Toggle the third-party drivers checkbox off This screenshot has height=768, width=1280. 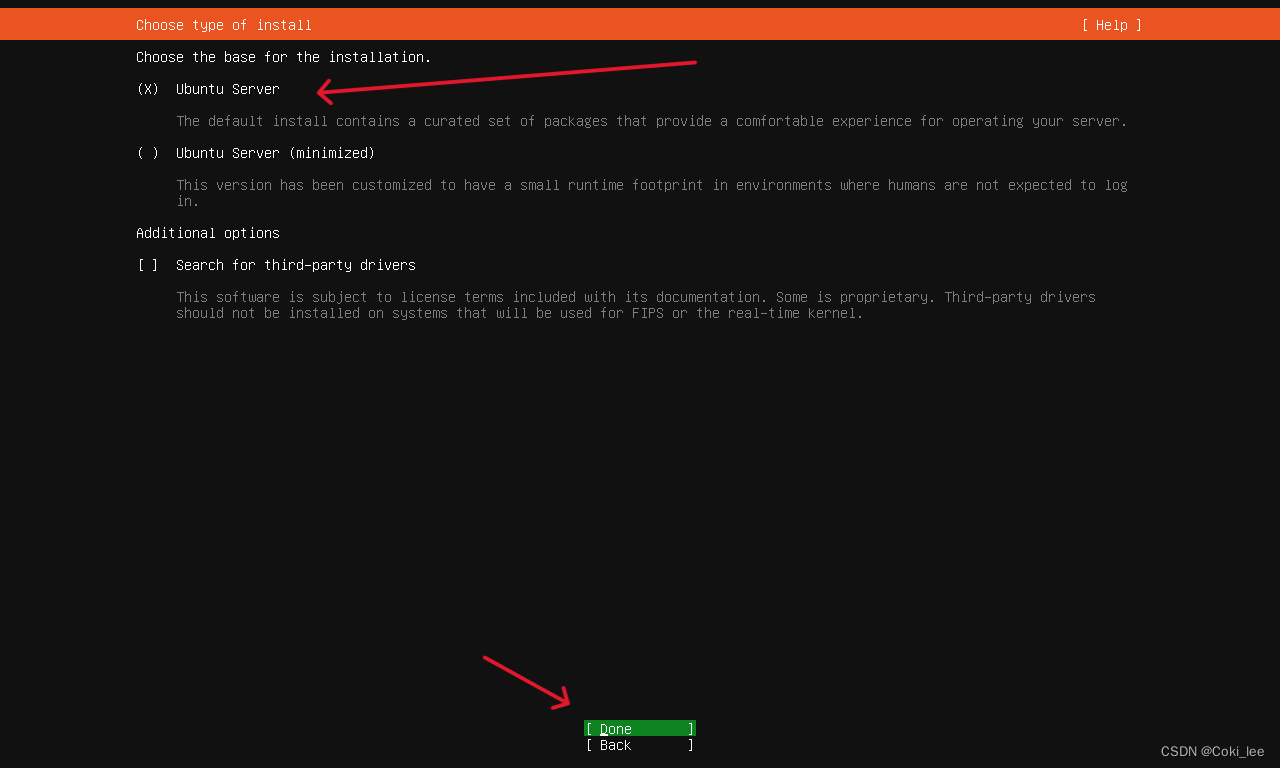pos(146,265)
